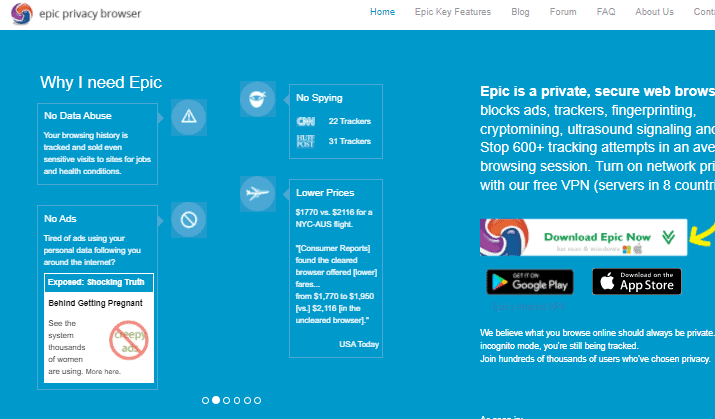Click the ninja mask No Spying icon
This screenshot has width=715, height=419.
(x=258, y=99)
